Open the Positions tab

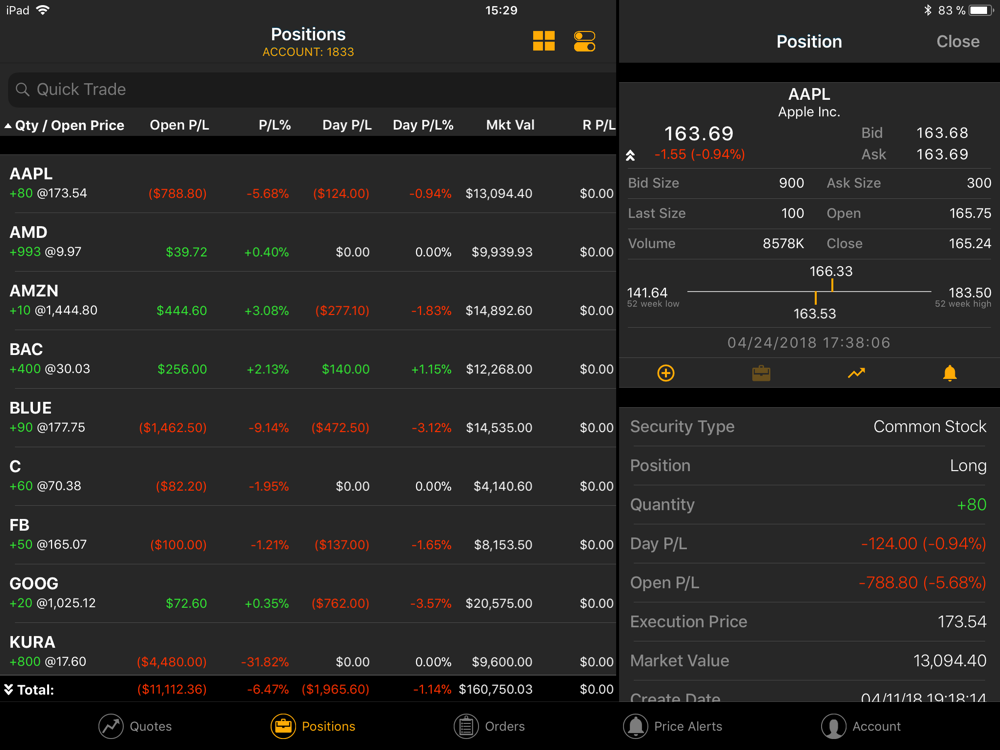pyautogui.click(x=313, y=726)
